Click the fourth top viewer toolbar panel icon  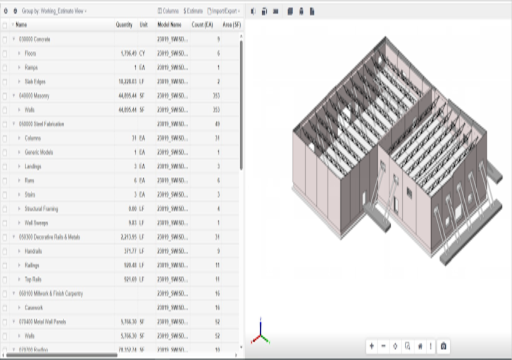pos(290,11)
